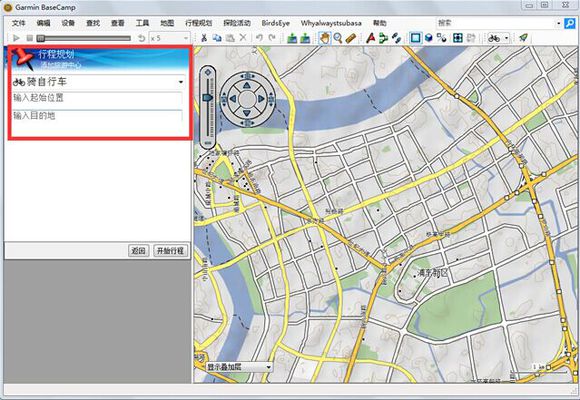Click the Undo arrow icon
Screen dimensions: 580x400
tap(259, 38)
